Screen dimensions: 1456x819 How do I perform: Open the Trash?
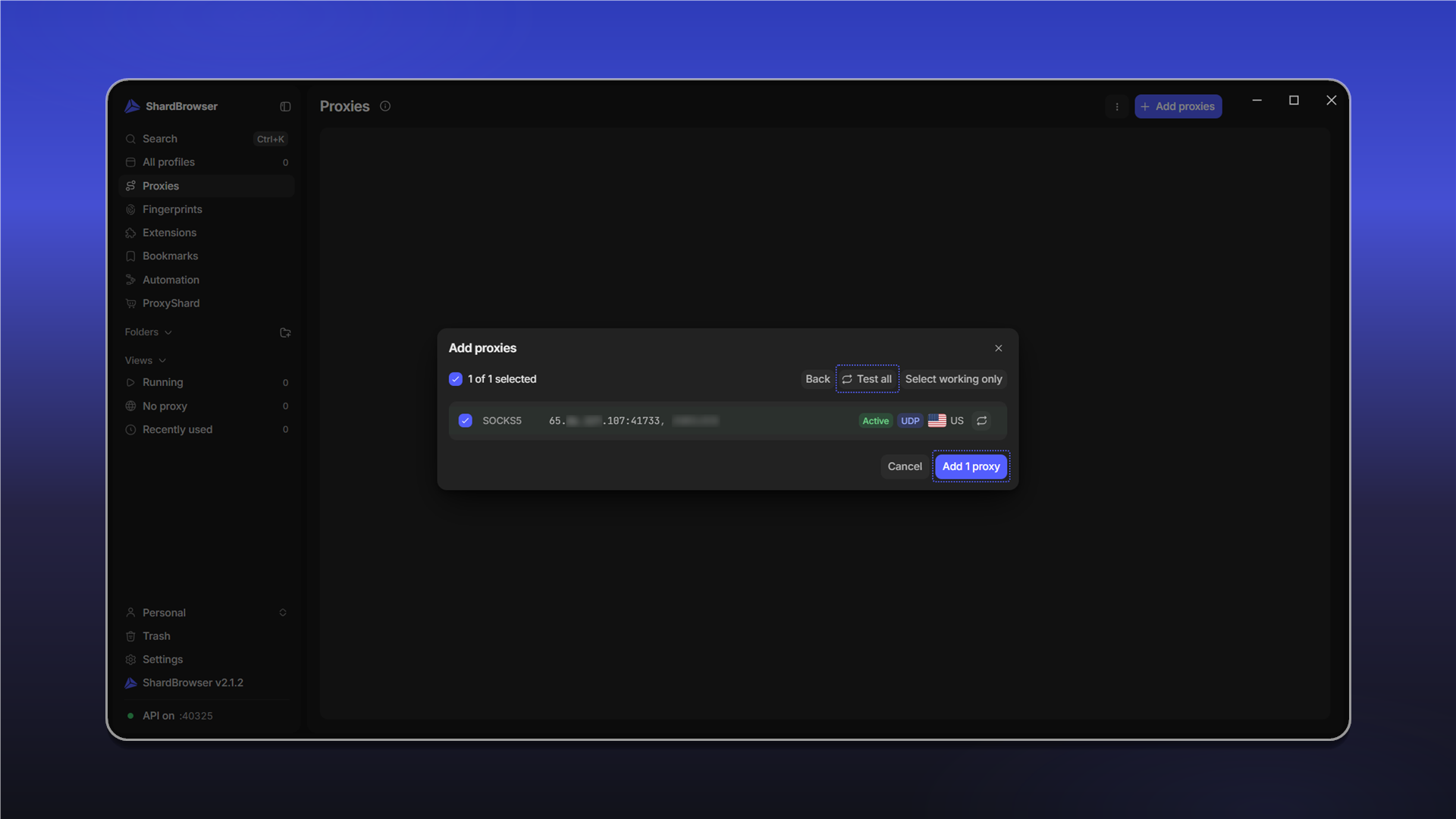(206, 636)
